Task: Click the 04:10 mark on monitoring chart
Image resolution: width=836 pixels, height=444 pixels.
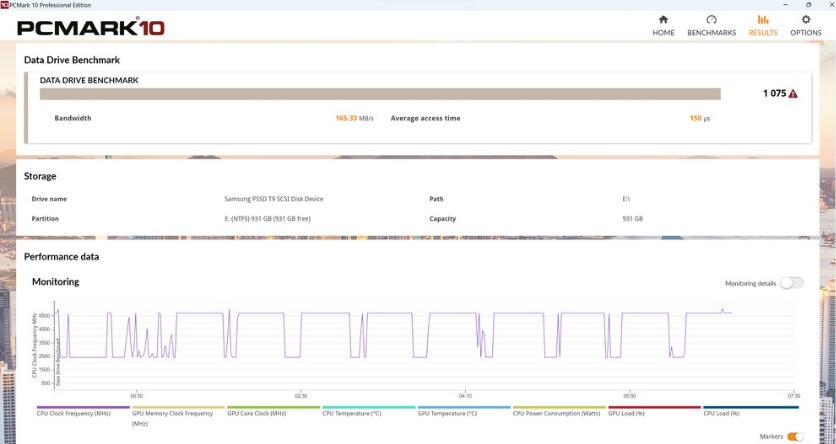Action: point(465,394)
